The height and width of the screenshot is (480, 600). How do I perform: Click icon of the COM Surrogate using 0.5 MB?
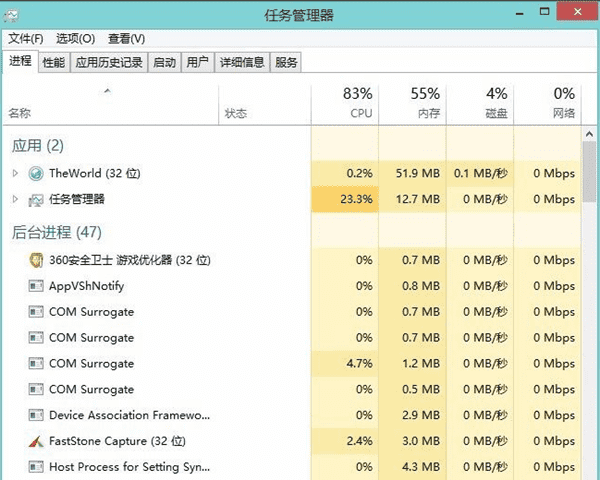click(36, 389)
